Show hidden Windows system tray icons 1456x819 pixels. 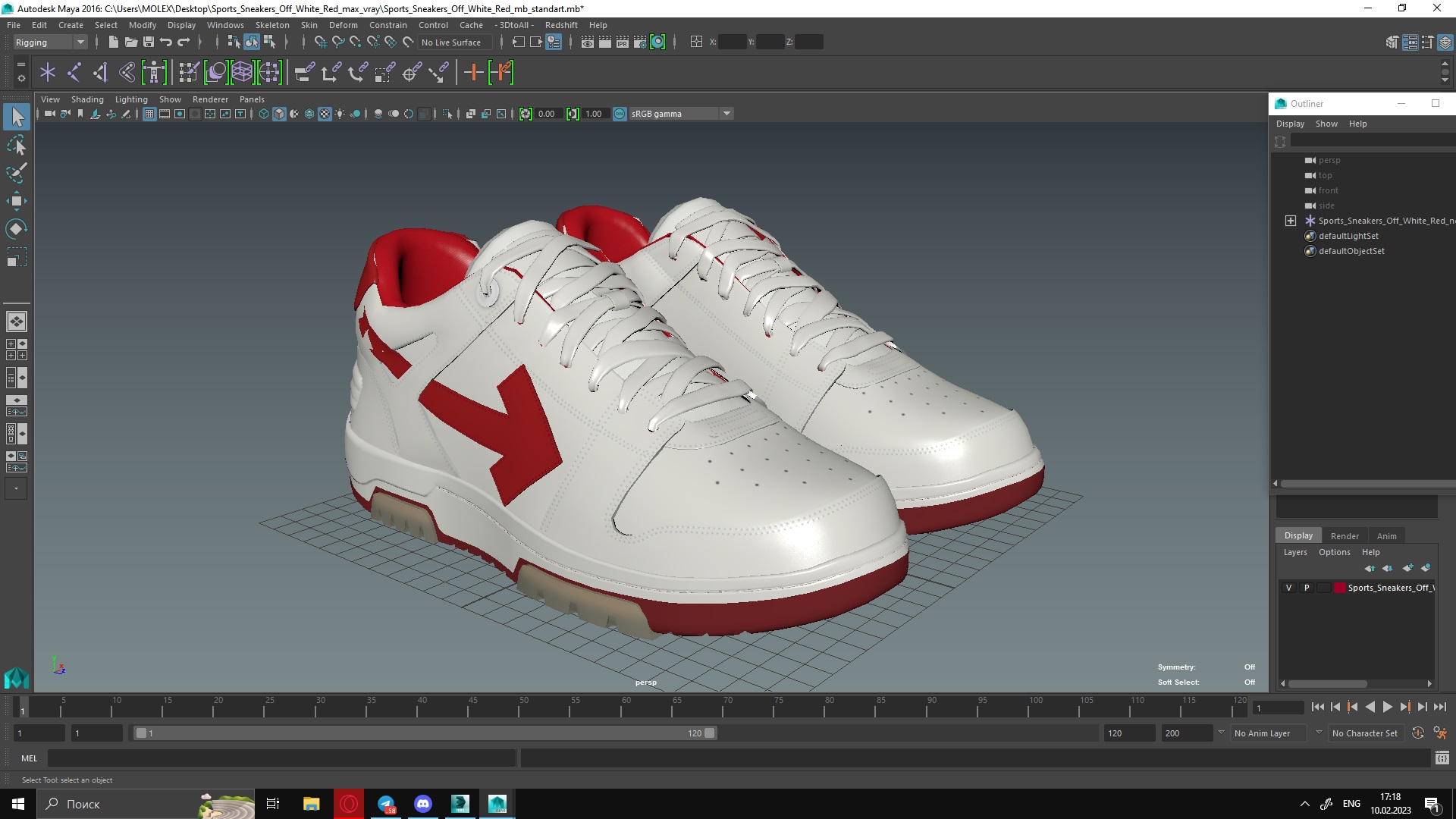click(x=1304, y=804)
